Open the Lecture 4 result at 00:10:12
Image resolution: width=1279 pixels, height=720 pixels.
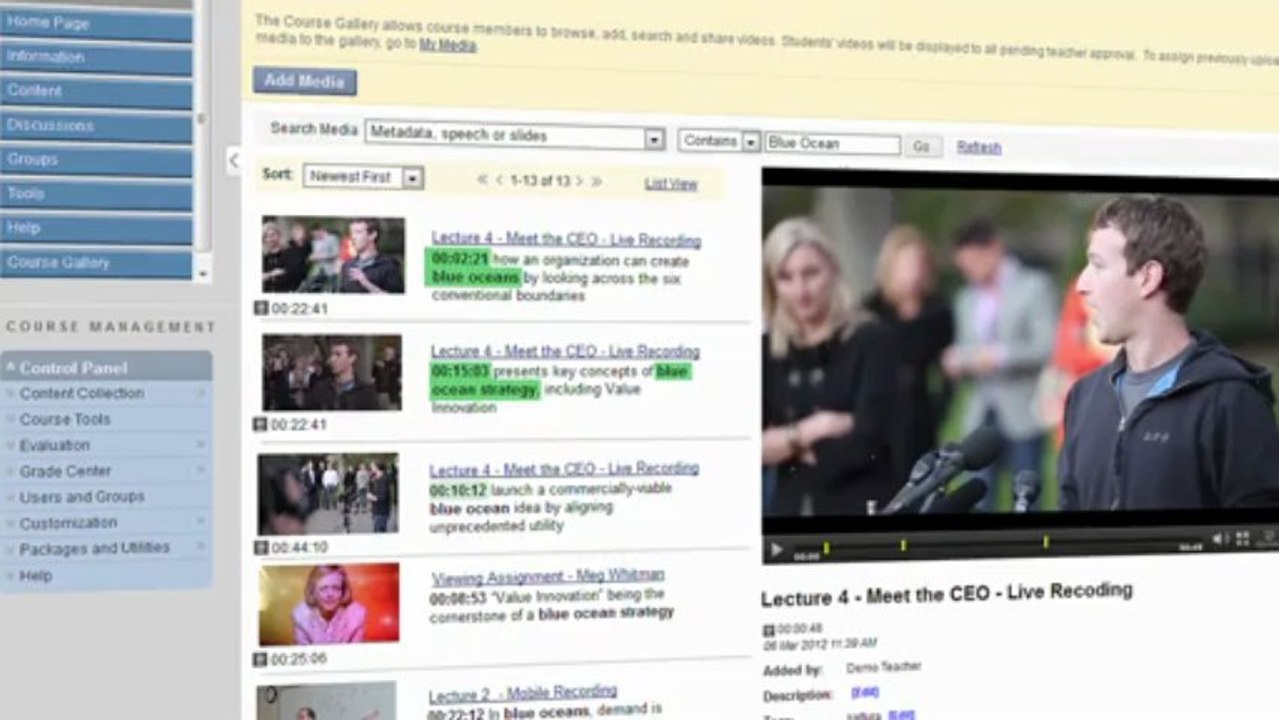(564, 469)
